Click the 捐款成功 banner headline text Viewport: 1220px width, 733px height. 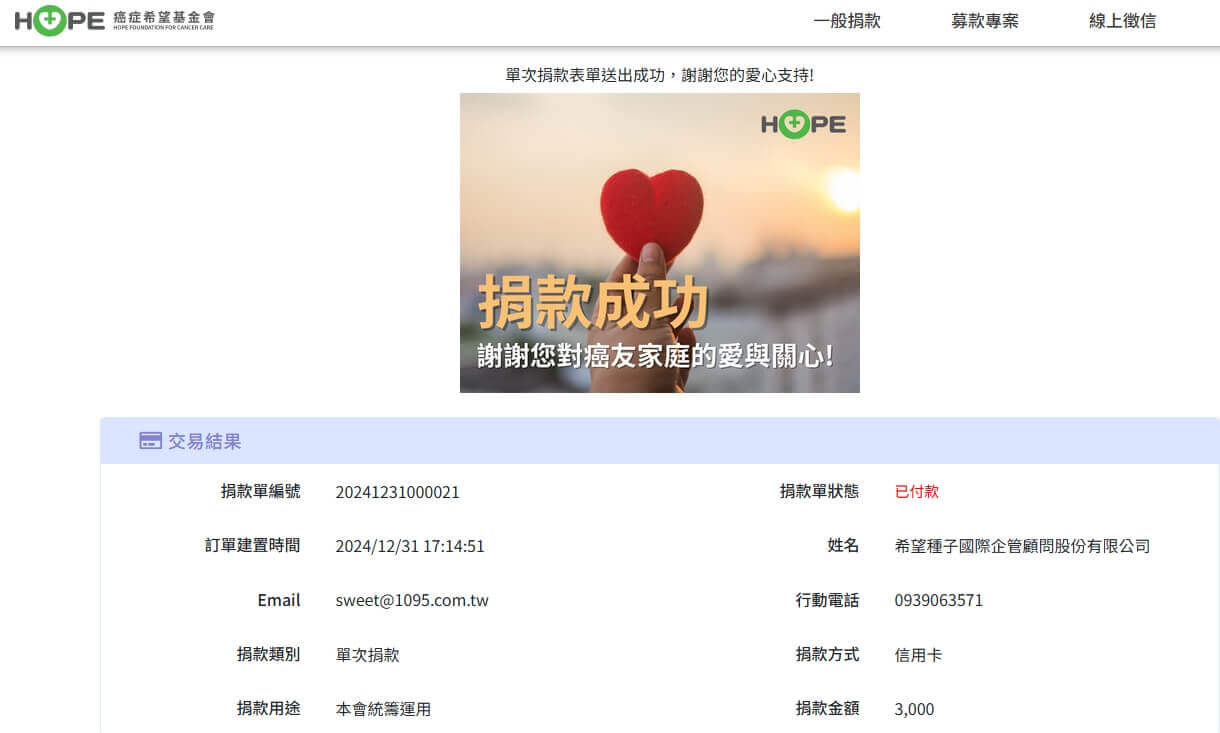click(x=593, y=303)
